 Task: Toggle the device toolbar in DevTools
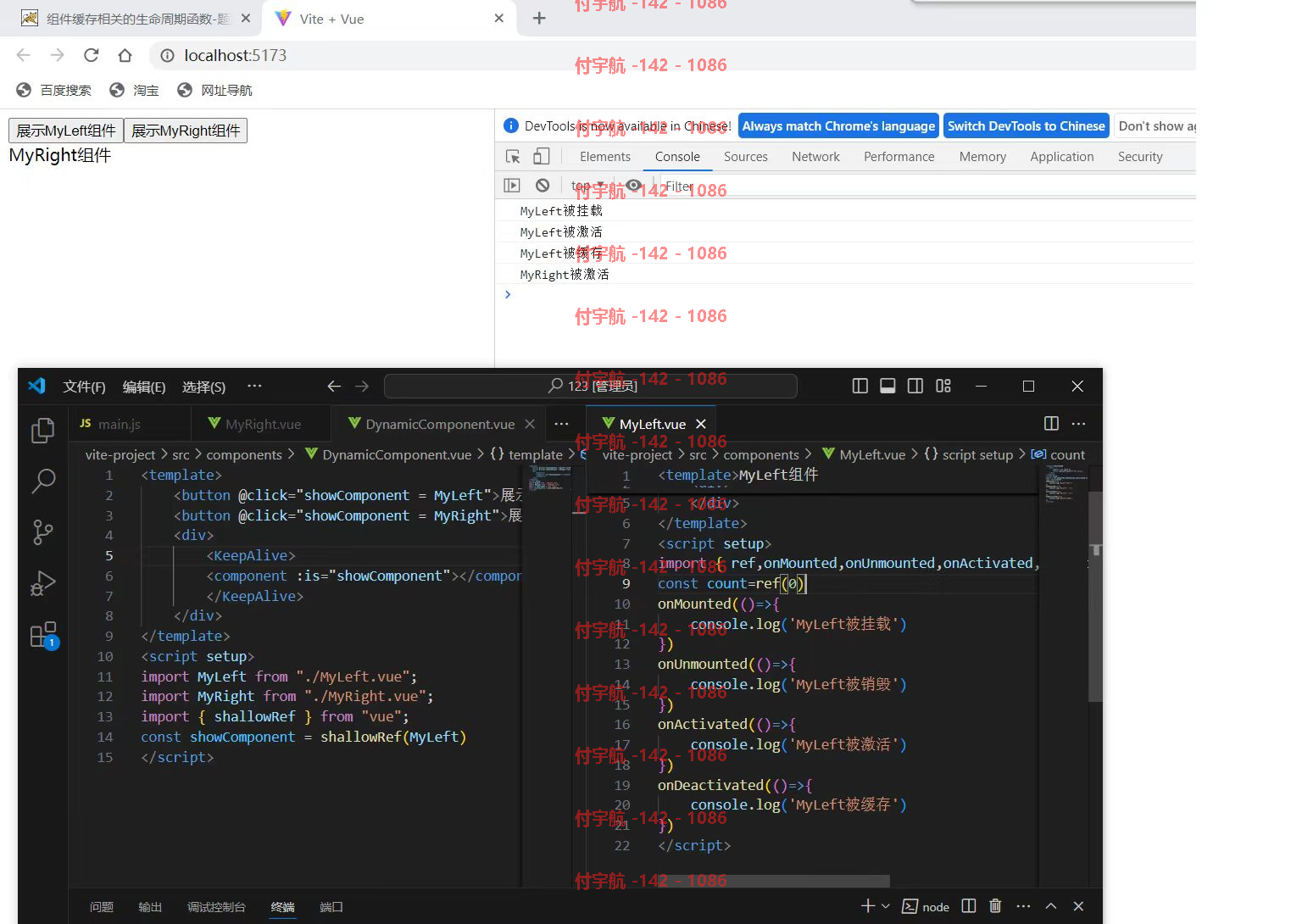click(541, 157)
